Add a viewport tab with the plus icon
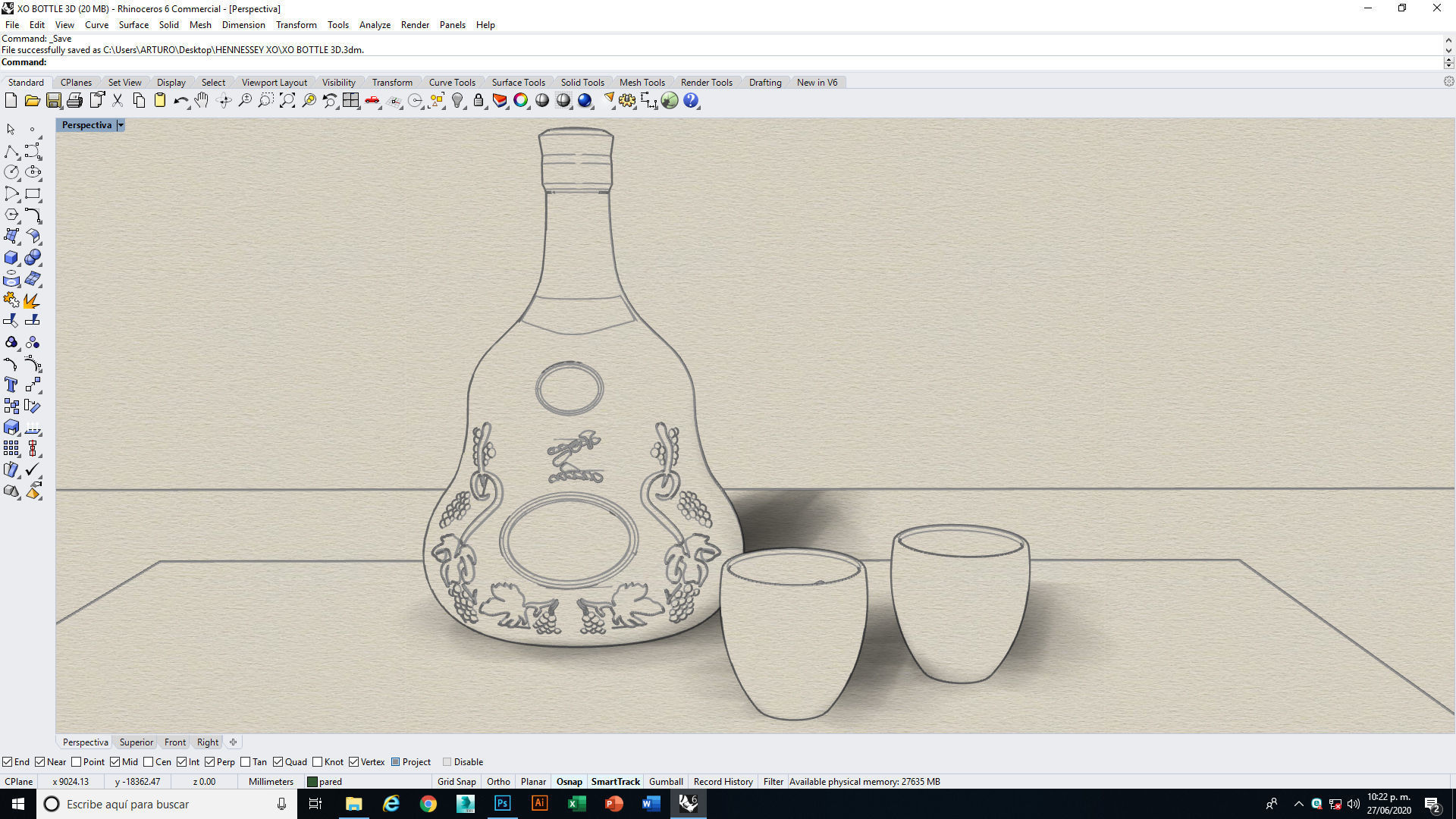The width and height of the screenshot is (1456, 819). pyautogui.click(x=234, y=742)
